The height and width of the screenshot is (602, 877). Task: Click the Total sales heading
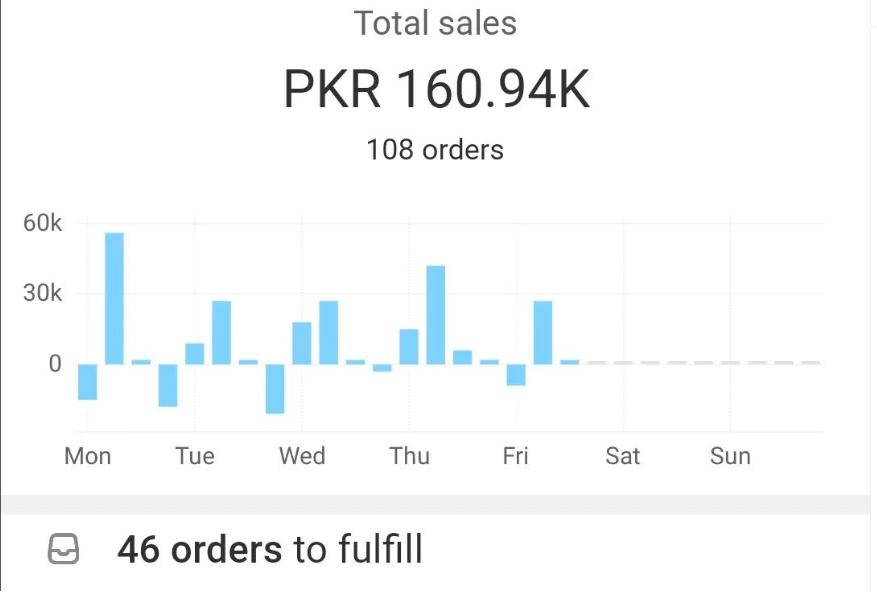435,24
